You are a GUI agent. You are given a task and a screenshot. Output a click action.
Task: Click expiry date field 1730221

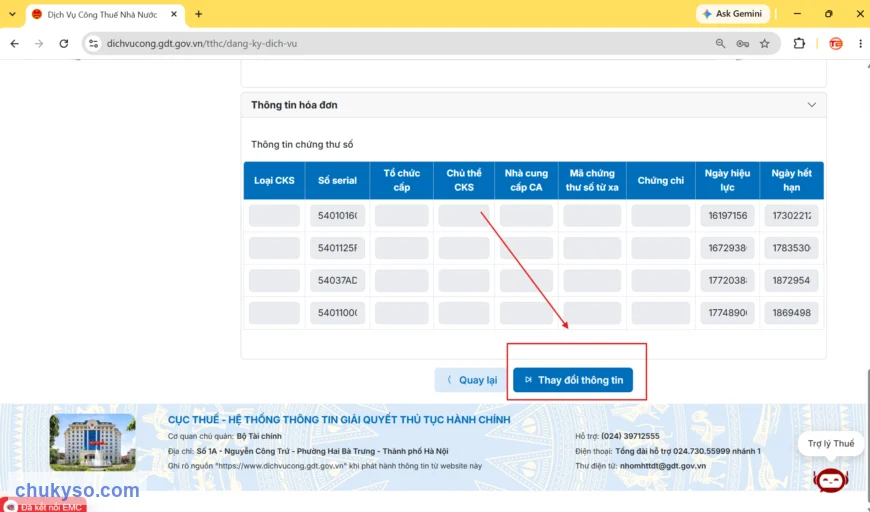tap(791, 216)
